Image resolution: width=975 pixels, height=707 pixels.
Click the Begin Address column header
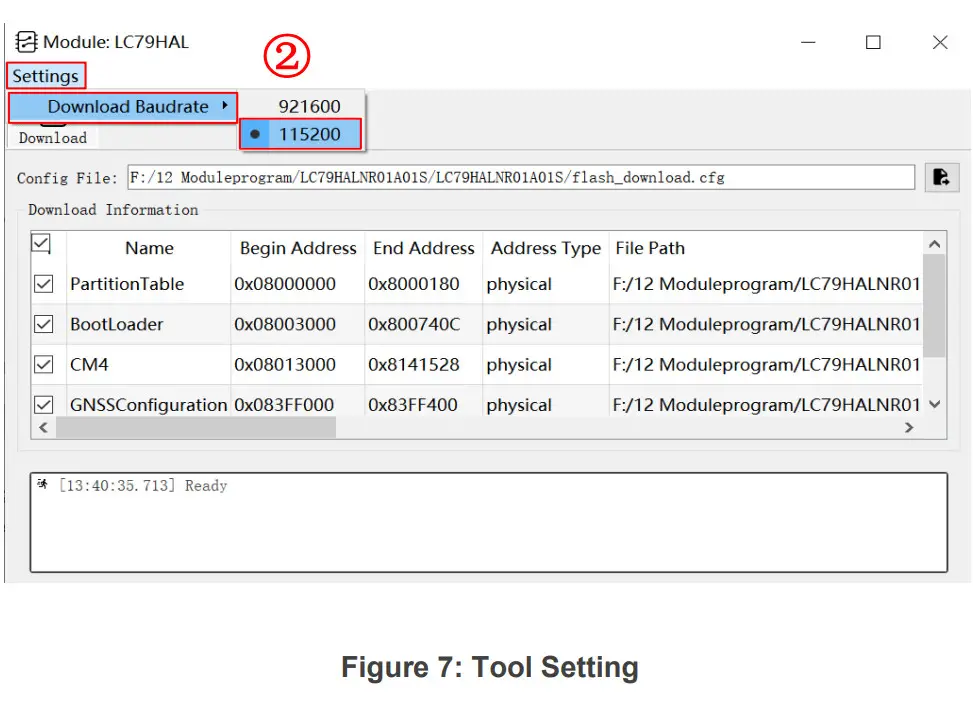click(x=298, y=248)
